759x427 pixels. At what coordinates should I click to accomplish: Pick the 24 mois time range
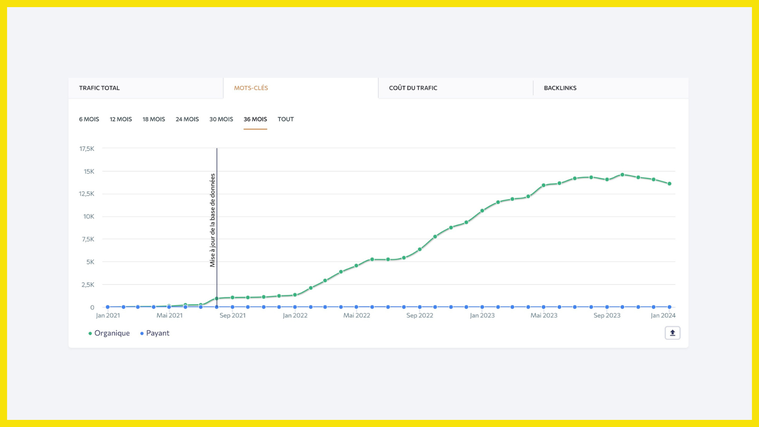pyautogui.click(x=187, y=119)
